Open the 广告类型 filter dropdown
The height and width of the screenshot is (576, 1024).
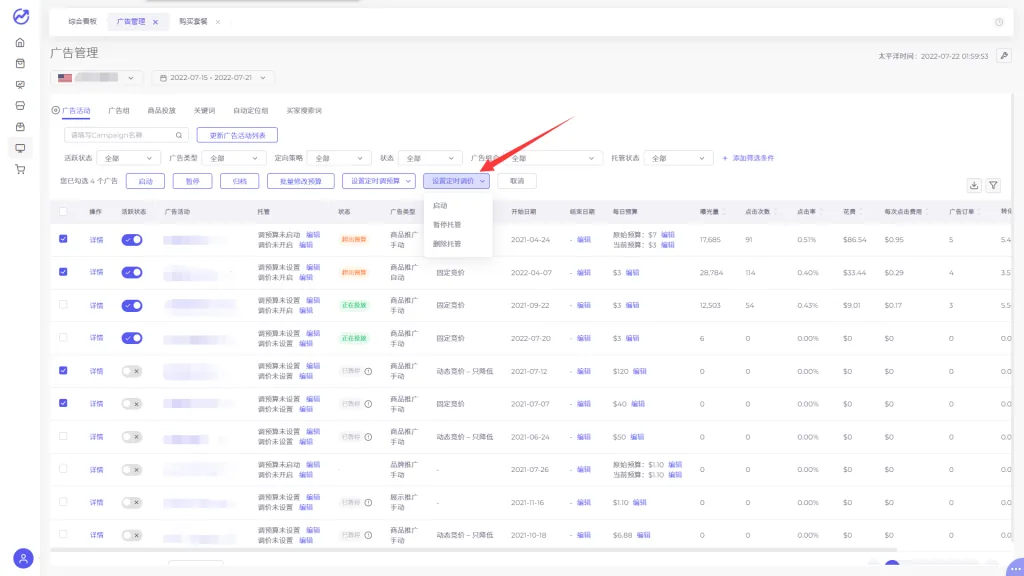(x=233, y=158)
